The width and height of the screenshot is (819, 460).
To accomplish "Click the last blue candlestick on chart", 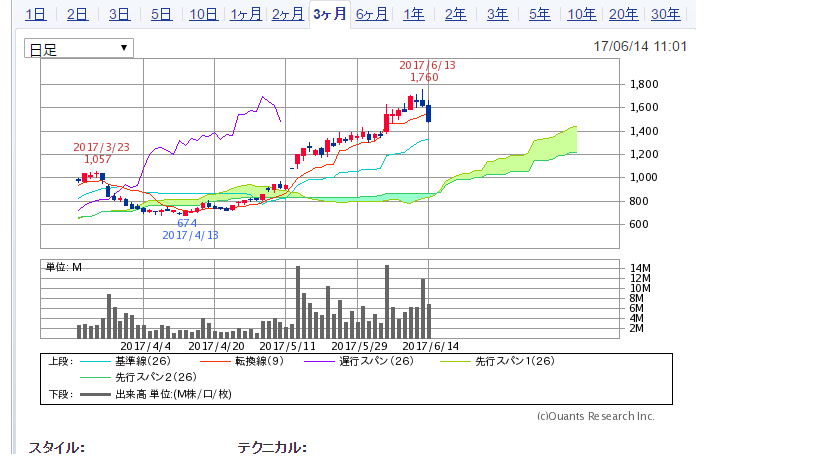I will [x=429, y=113].
